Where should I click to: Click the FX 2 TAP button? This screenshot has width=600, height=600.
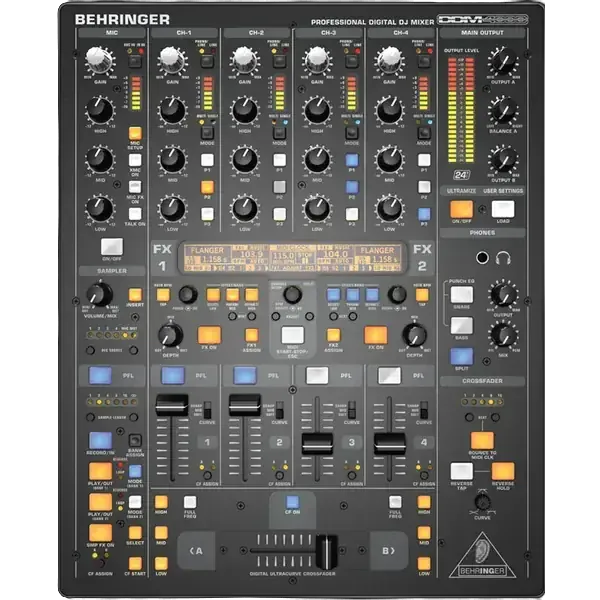tap(422, 295)
